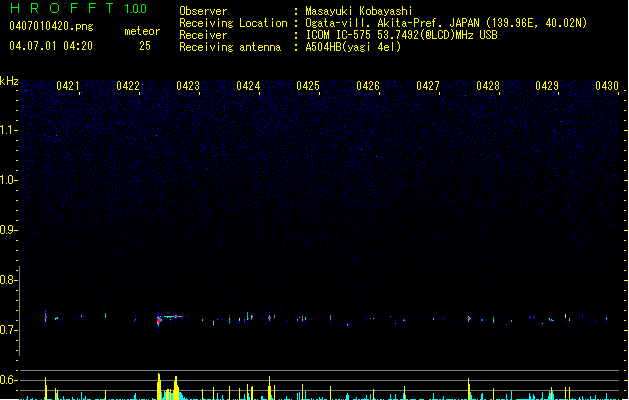Image resolution: width=629 pixels, height=400 pixels.
Task: Click the Receiving antenna label
Action: 230,47
